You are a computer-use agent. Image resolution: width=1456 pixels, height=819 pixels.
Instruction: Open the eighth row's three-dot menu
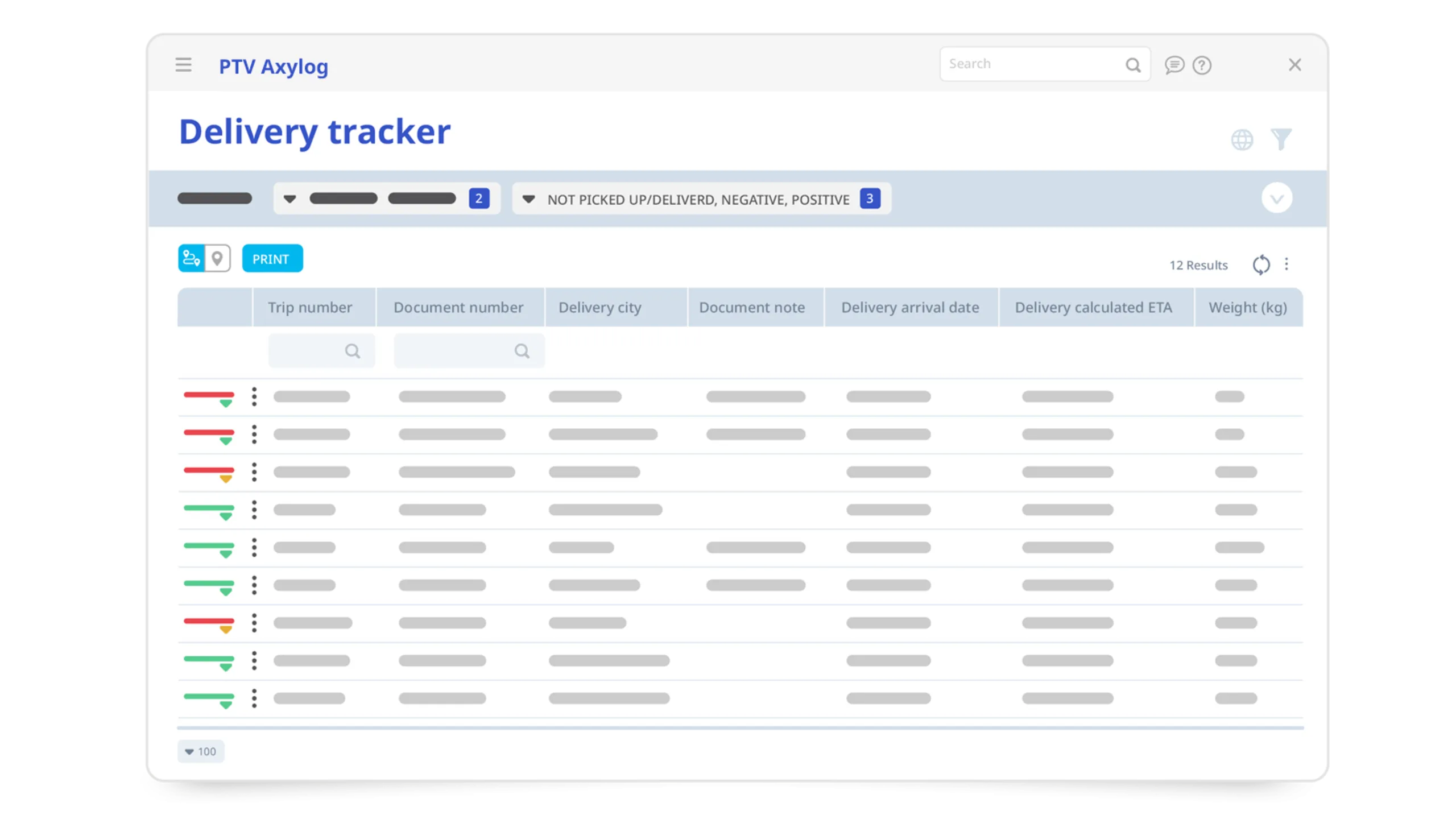click(x=254, y=660)
